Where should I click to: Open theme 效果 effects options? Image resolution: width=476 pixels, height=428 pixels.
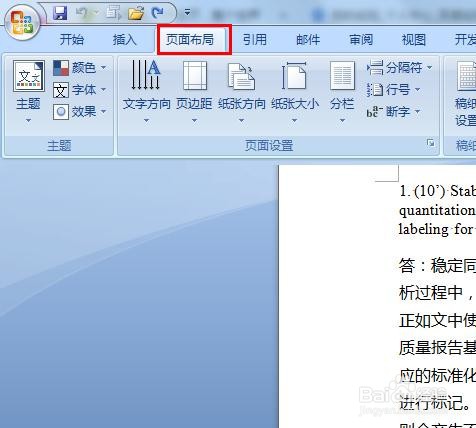coord(79,112)
